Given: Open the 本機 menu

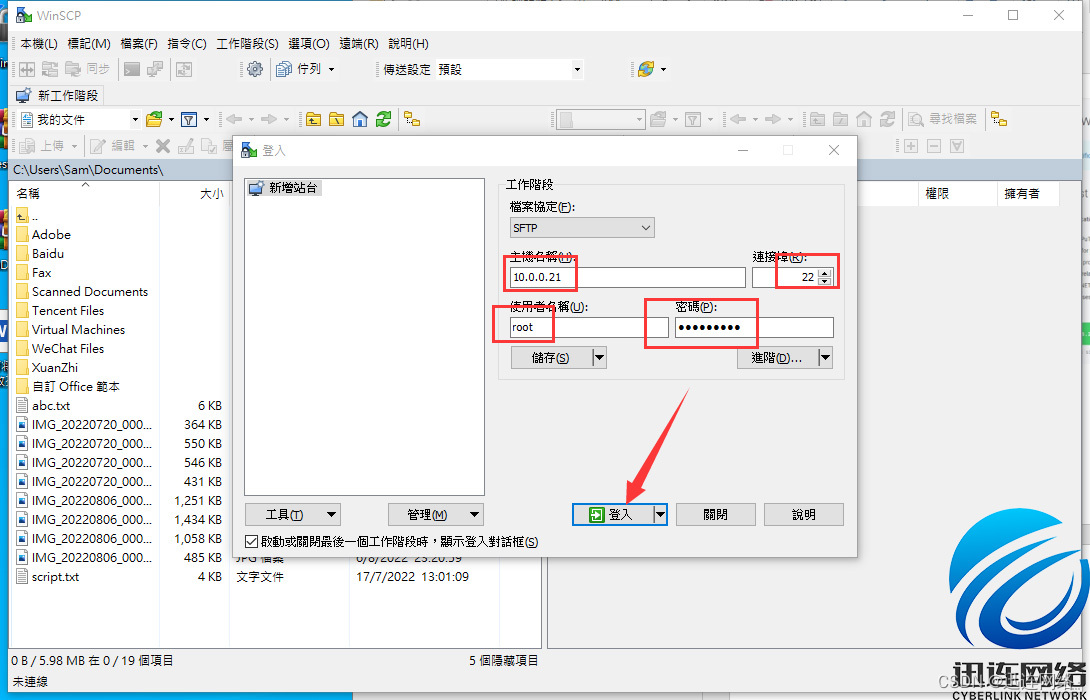Looking at the screenshot, I should (x=39, y=44).
